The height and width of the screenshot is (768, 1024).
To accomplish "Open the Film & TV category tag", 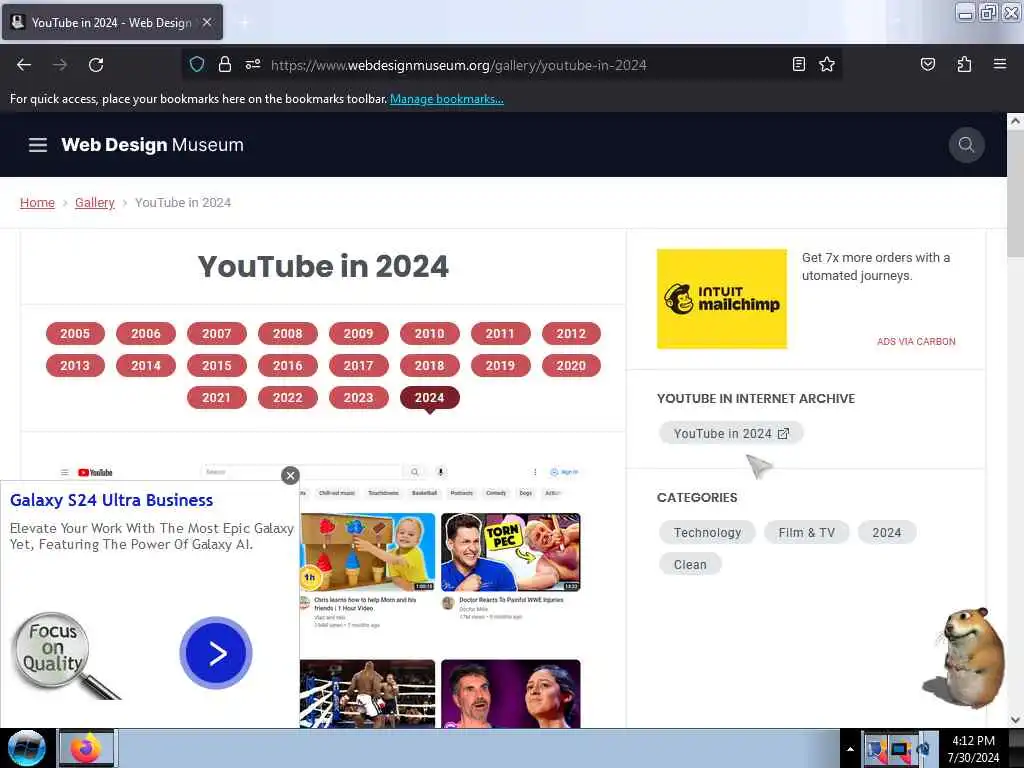I will point(807,533).
